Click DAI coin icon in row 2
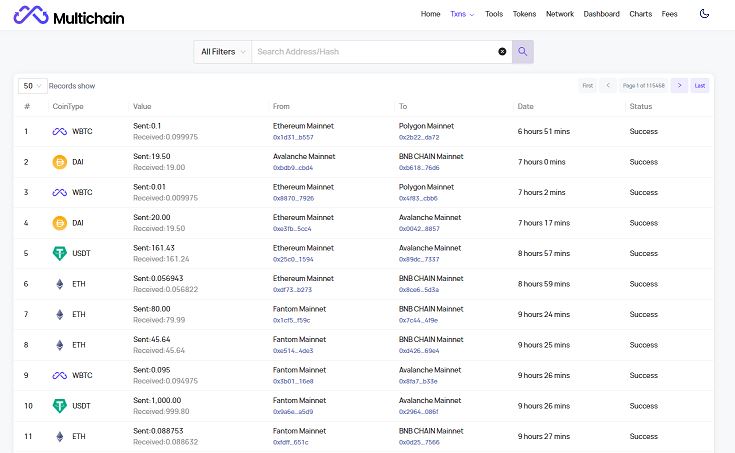This screenshot has width=735, height=453. (x=60, y=162)
